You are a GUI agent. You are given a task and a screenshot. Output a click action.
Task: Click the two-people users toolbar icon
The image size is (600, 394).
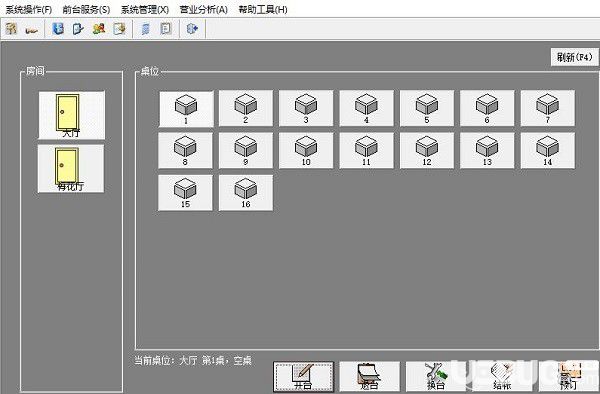(x=99, y=29)
